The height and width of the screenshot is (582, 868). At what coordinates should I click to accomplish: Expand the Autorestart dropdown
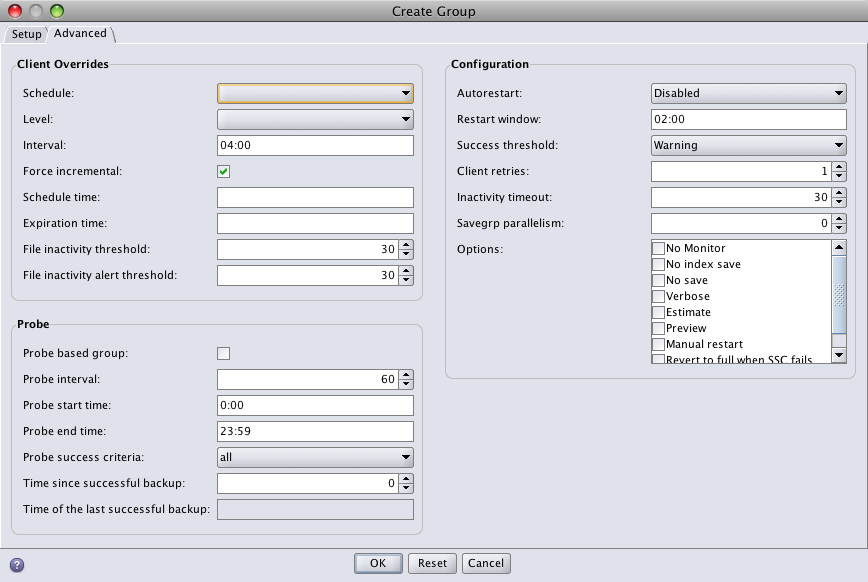[x=749, y=93]
